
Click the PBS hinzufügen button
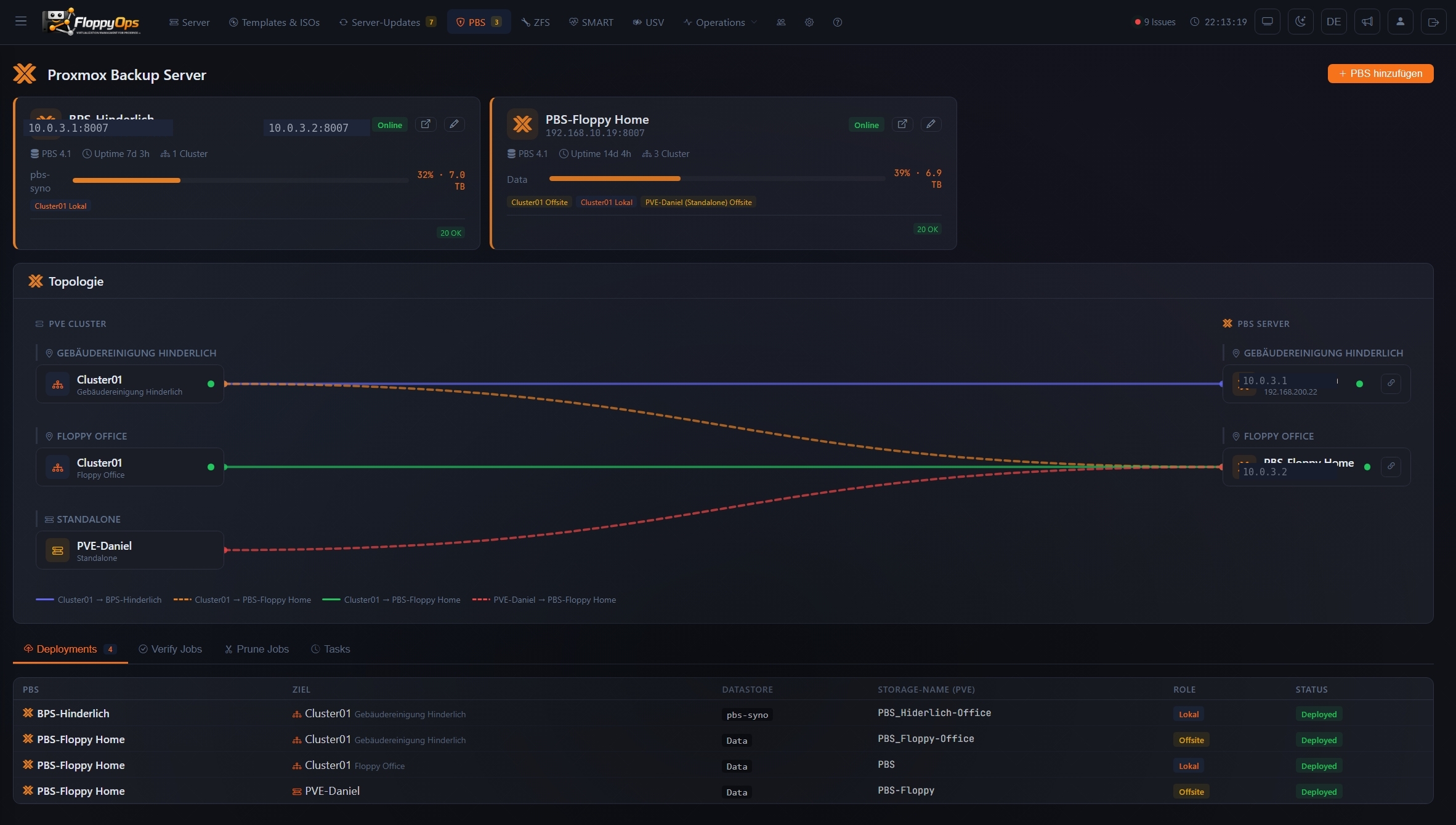(x=1380, y=73)
